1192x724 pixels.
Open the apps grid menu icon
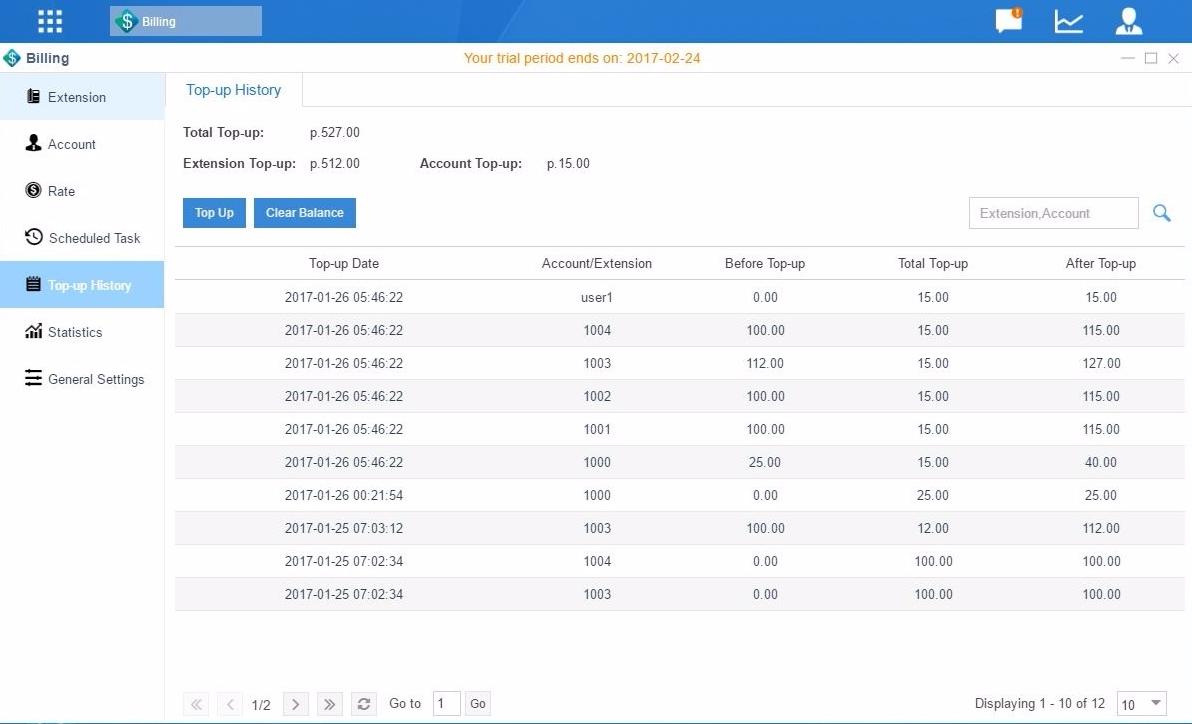pos(49,21)
